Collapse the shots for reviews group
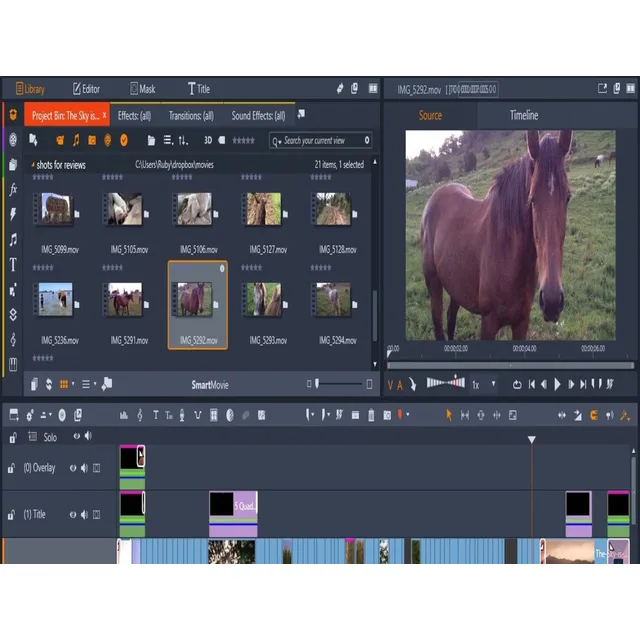The height and width of the screenshot is (640, 640). [x=33, y=164]
